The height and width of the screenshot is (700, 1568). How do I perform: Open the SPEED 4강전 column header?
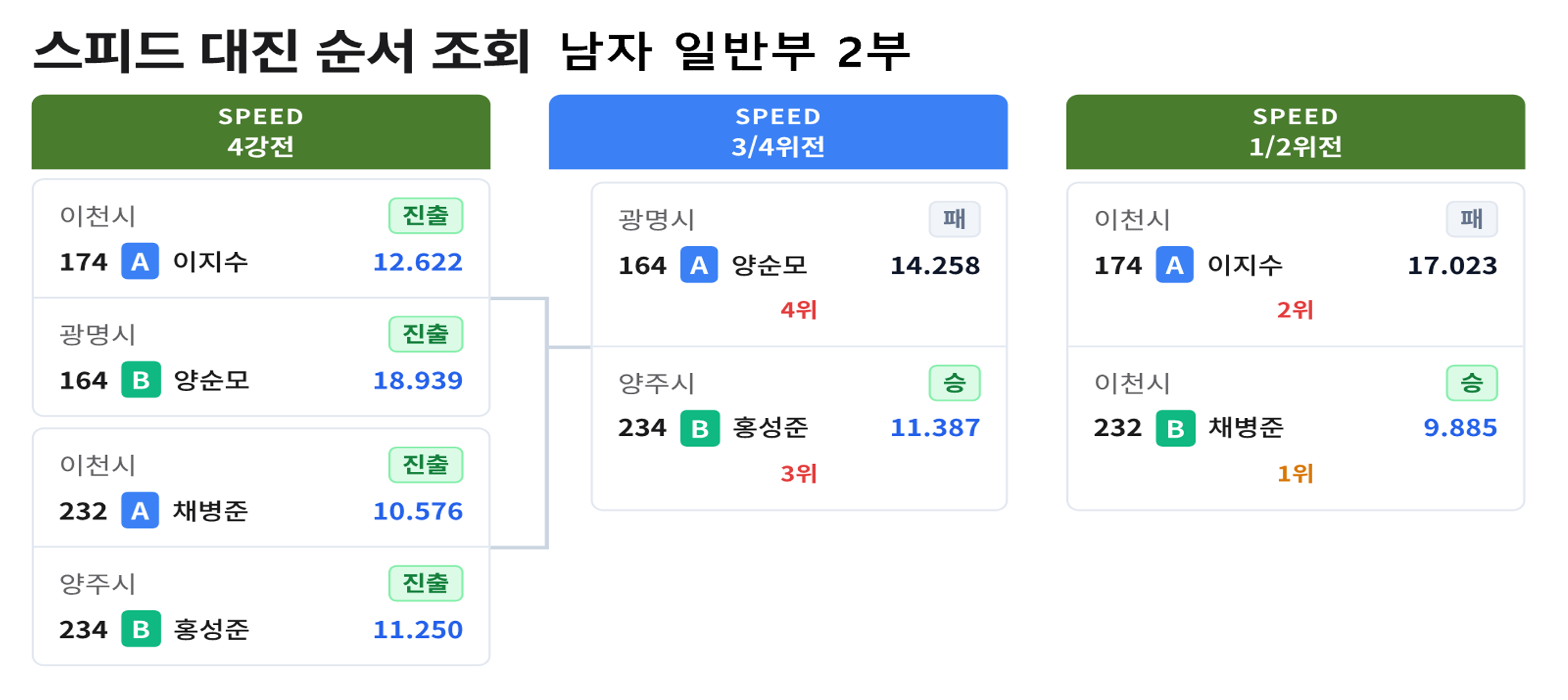pyautogui.click(x=261, y=132)
